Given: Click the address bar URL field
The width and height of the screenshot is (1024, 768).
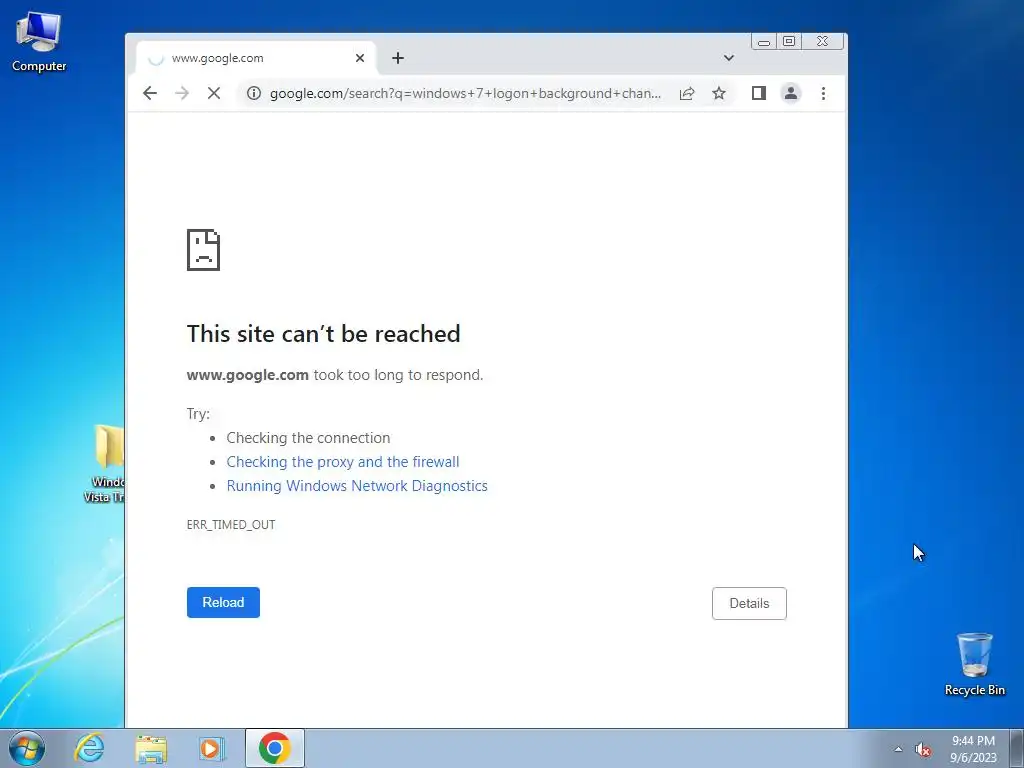Looking at the screenshot, I should click(465, 93).
